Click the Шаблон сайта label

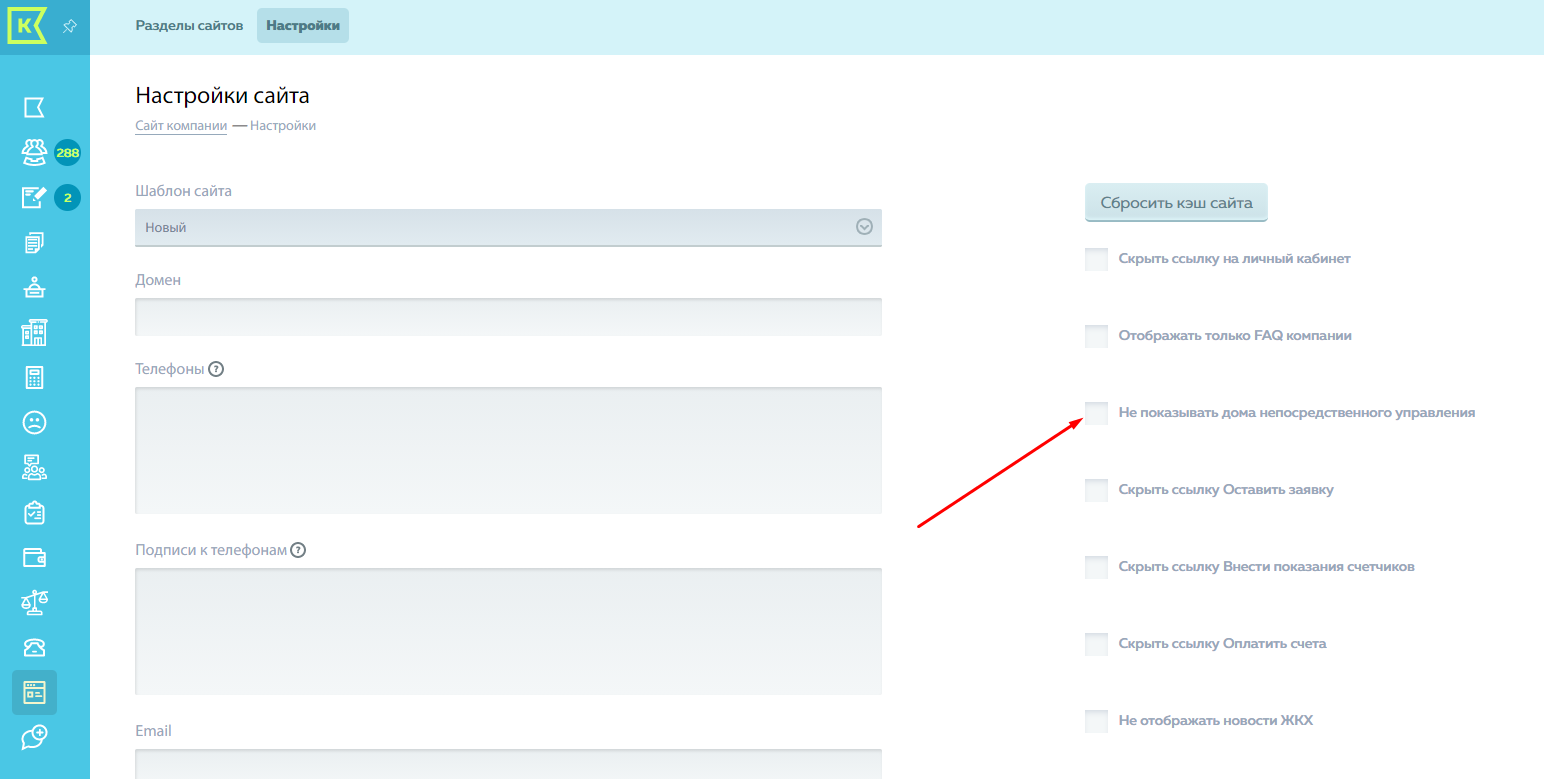pos(183,190)
